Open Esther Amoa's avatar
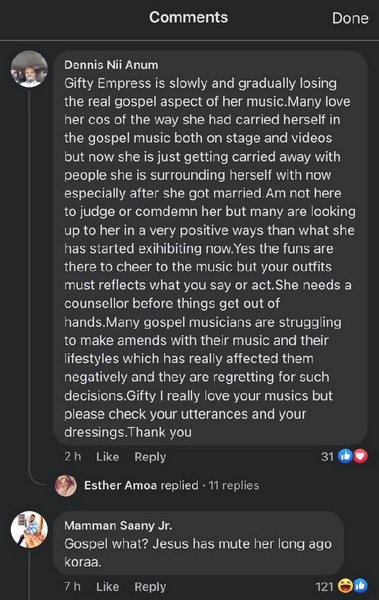The height and width of the screenshot is (600, 379). (66, 486)
